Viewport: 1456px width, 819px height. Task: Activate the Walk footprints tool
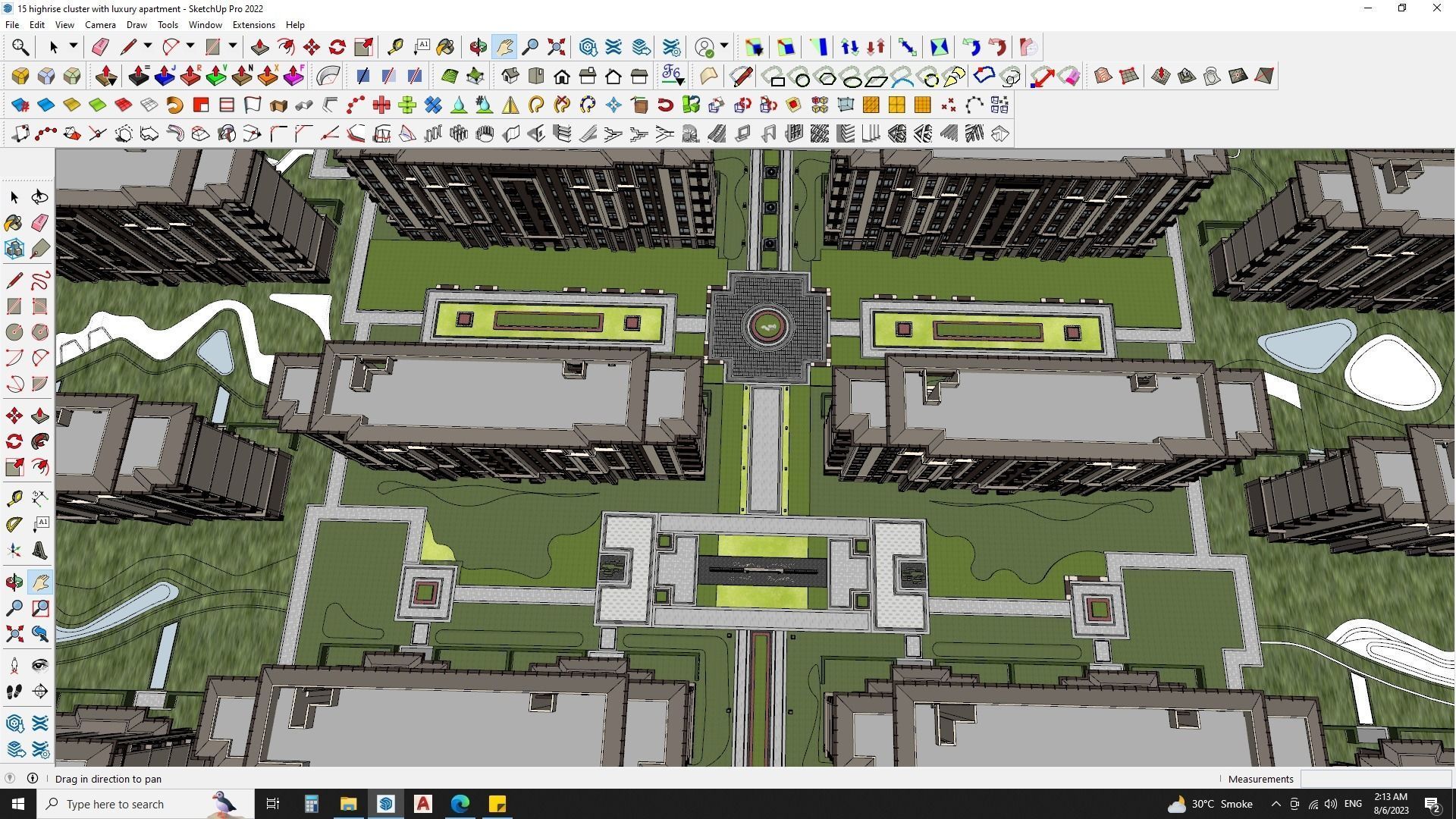pyautogui.click(x=14, y=692)
